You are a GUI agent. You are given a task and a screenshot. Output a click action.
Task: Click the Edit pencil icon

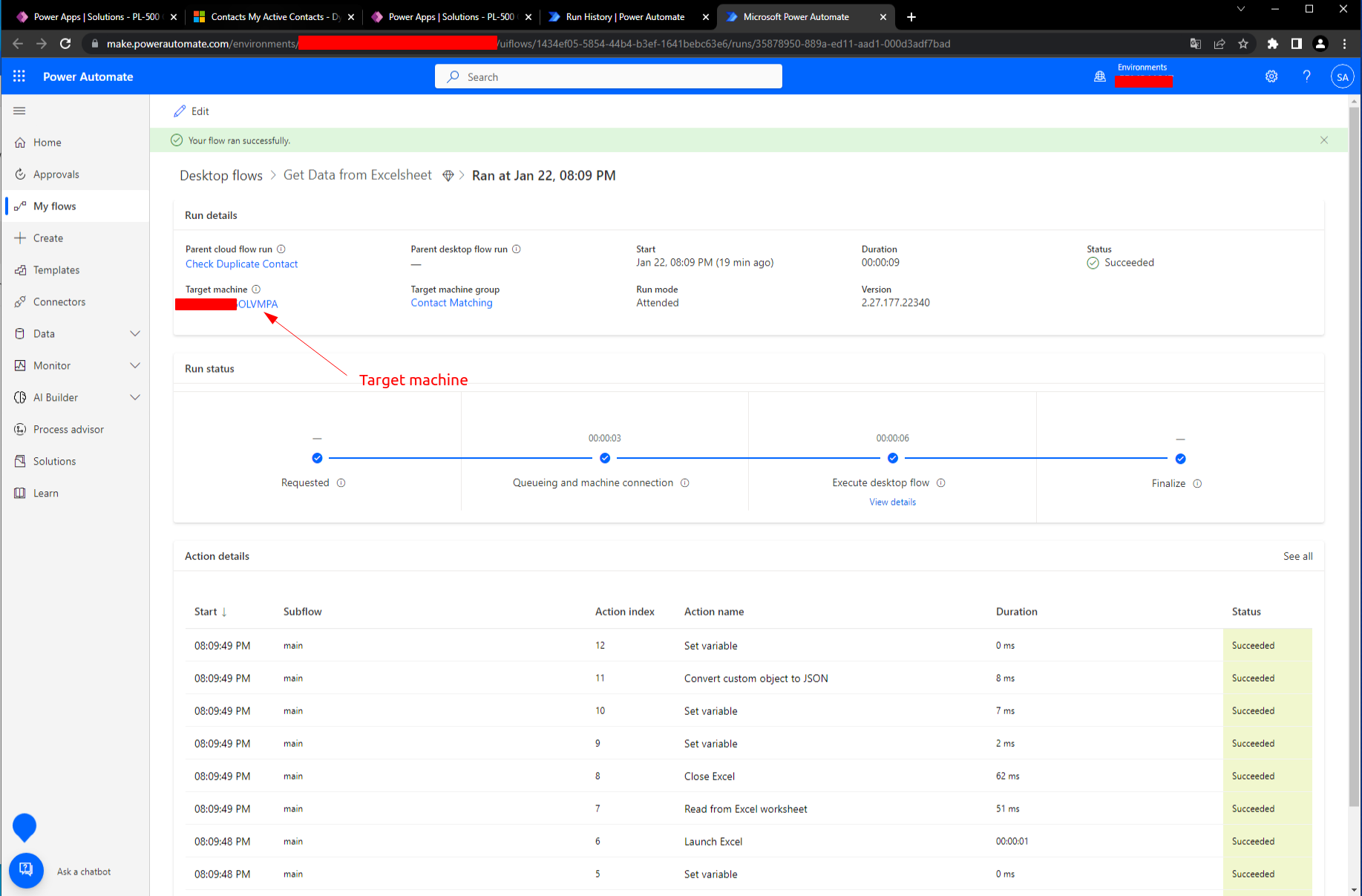click(x=180, y=111)
